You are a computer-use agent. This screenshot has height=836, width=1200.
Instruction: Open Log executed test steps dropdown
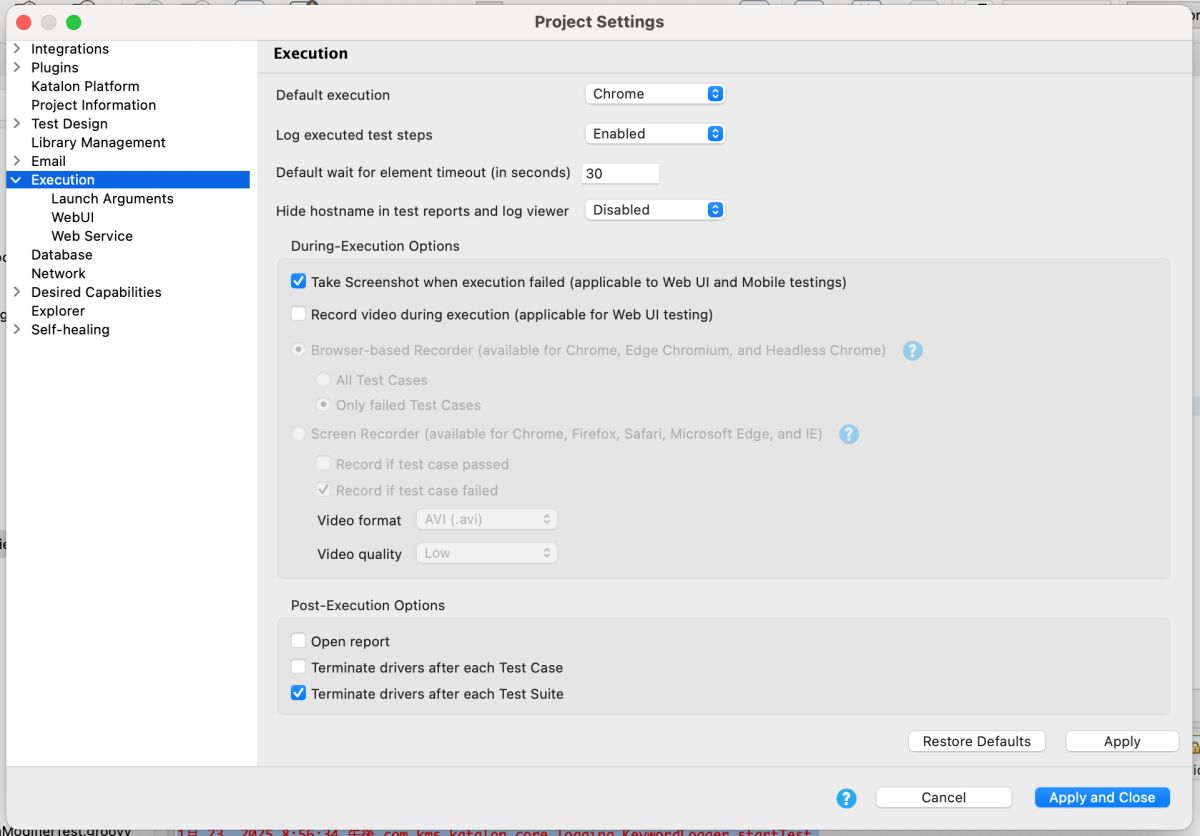(654, 134)
